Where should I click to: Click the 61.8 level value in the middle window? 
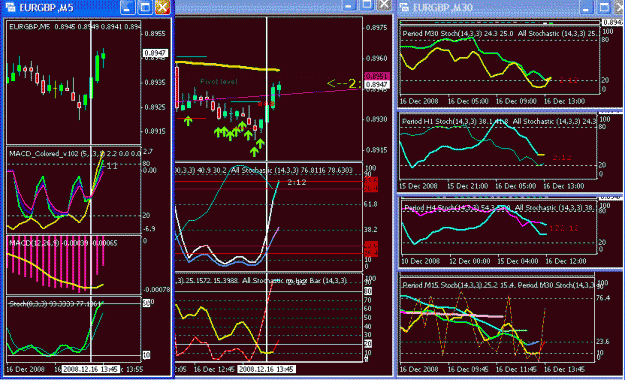(371, 204)
